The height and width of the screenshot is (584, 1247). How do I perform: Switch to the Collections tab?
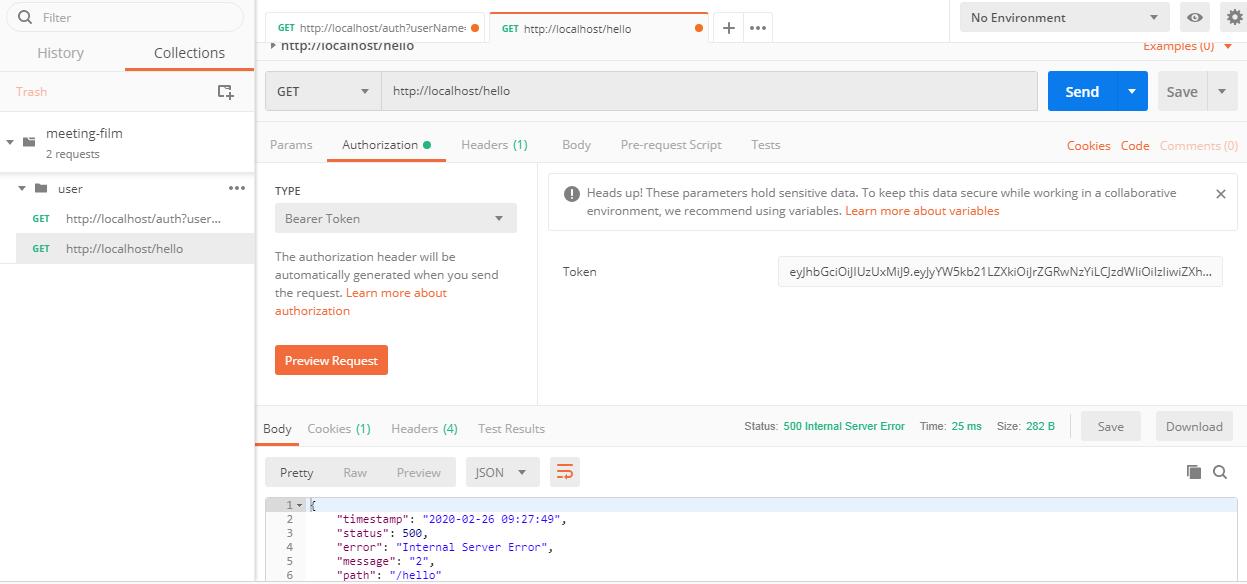click(189, 53)
